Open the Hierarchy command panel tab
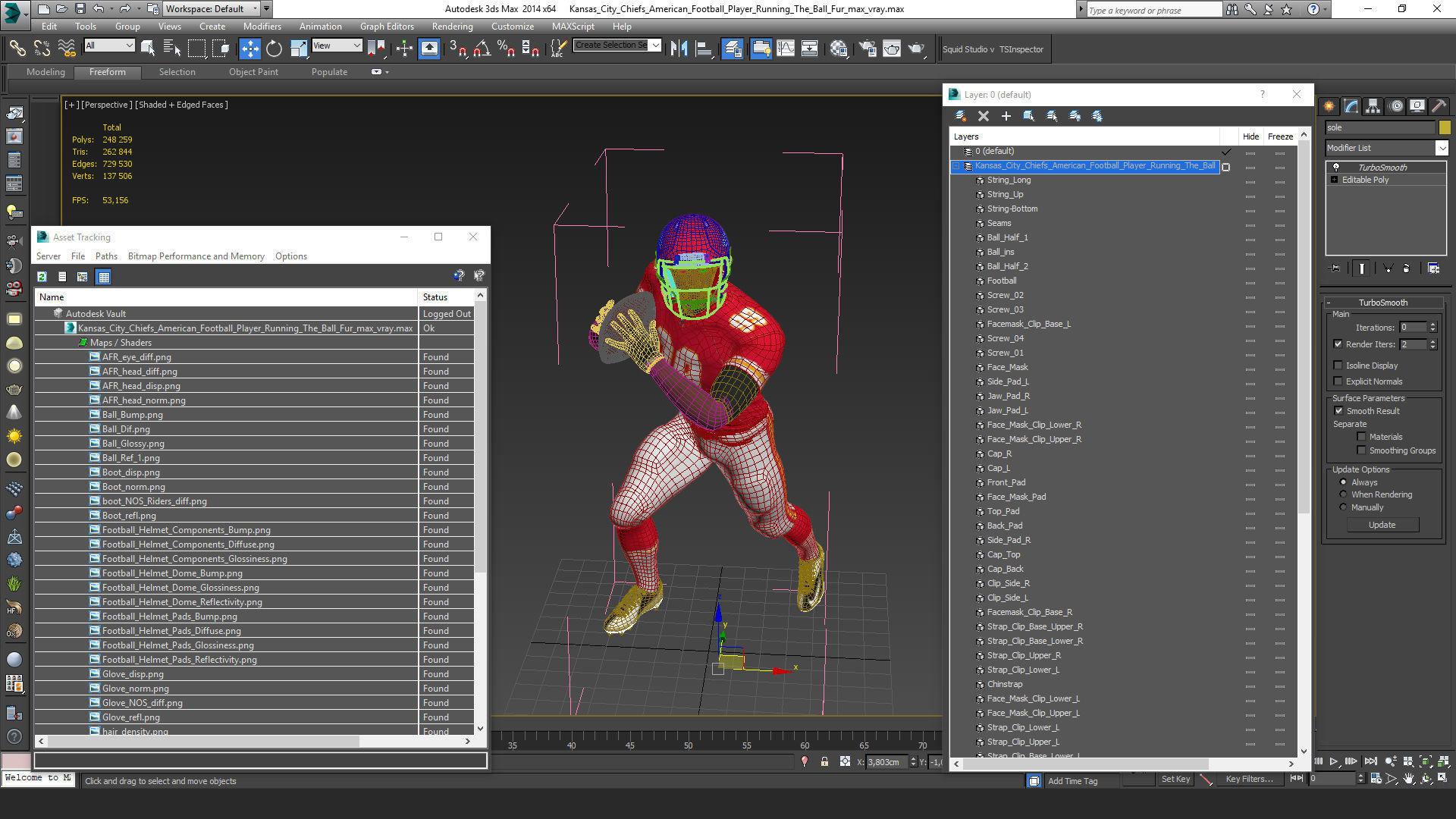This screenshot has width=1456, height=819. point(1373,106)
